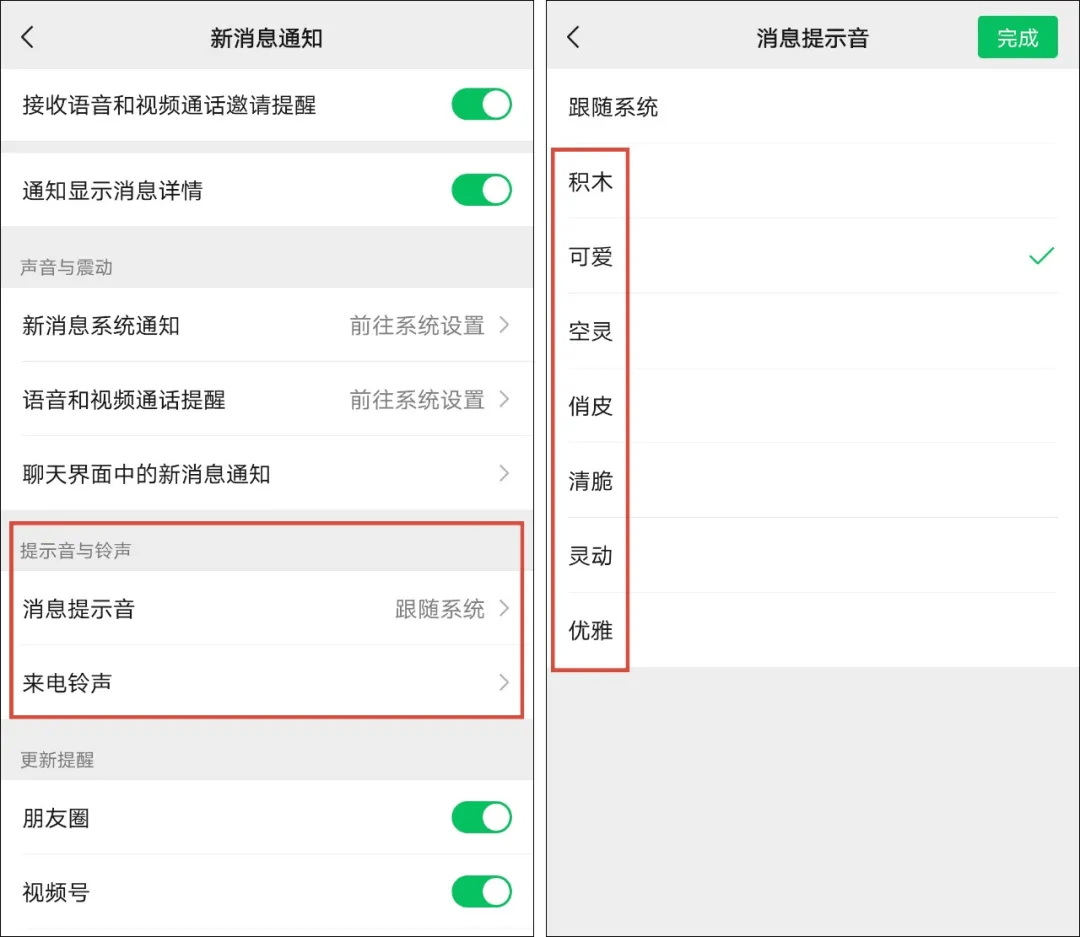1080x937 pixels.
Task: Tap back arrow on 消息提示音 screen
Action: click(x=573, y=38)
